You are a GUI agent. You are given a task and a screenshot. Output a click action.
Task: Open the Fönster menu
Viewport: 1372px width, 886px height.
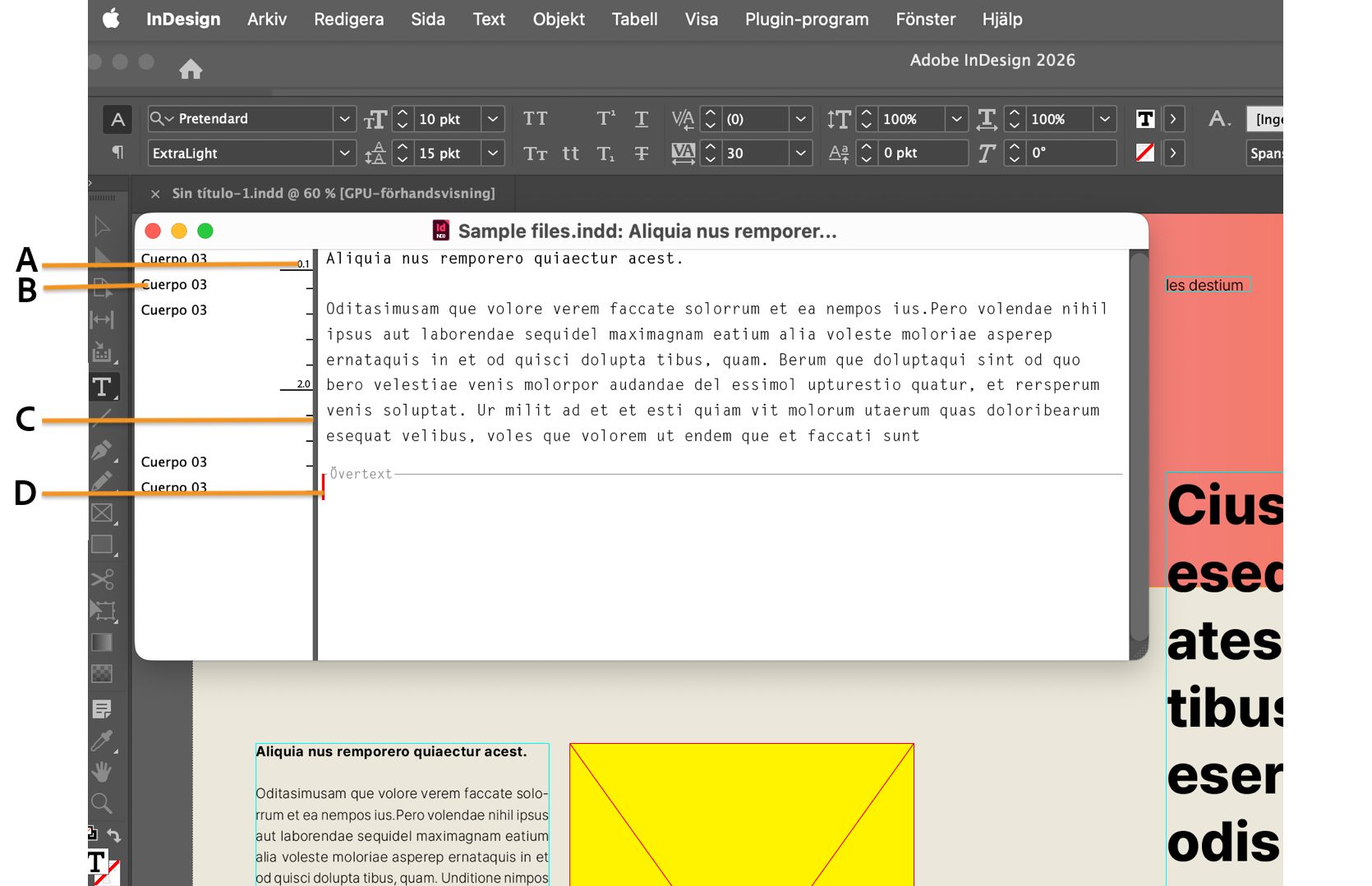coord(925,19)
